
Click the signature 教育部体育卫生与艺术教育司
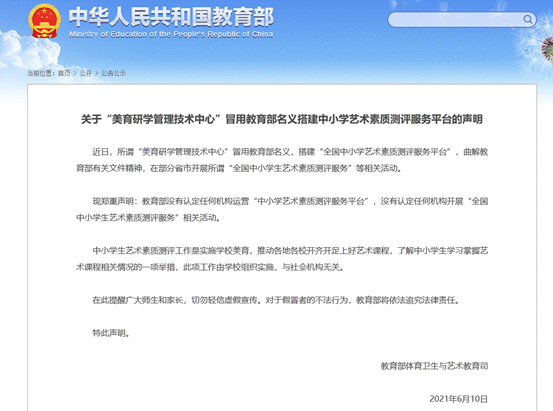click(x=434, y=366)
